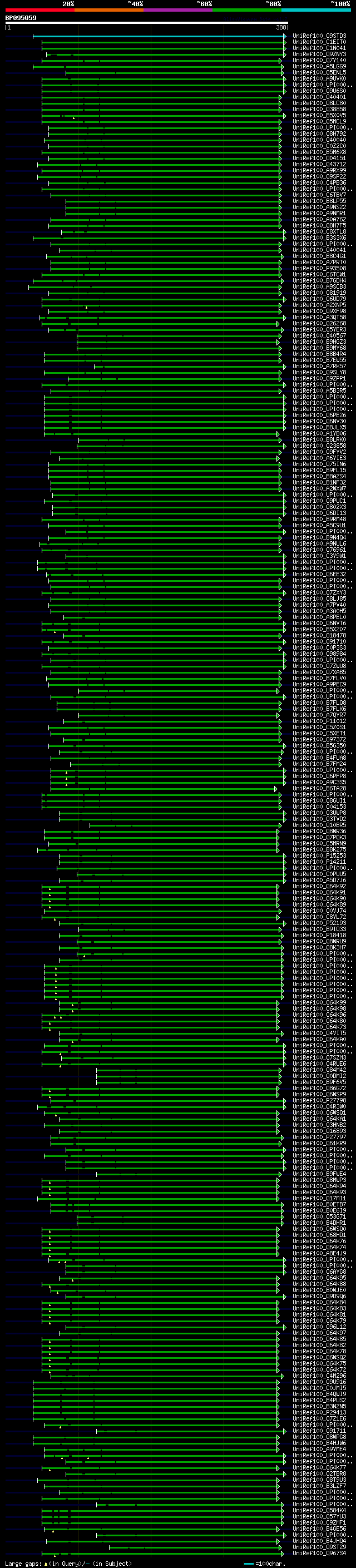Image resolution: width=356 pixels, height=1568 pixels.
Task: Select the UniRef100_Q8LC80 label
Action: click(x=319, y=103)
